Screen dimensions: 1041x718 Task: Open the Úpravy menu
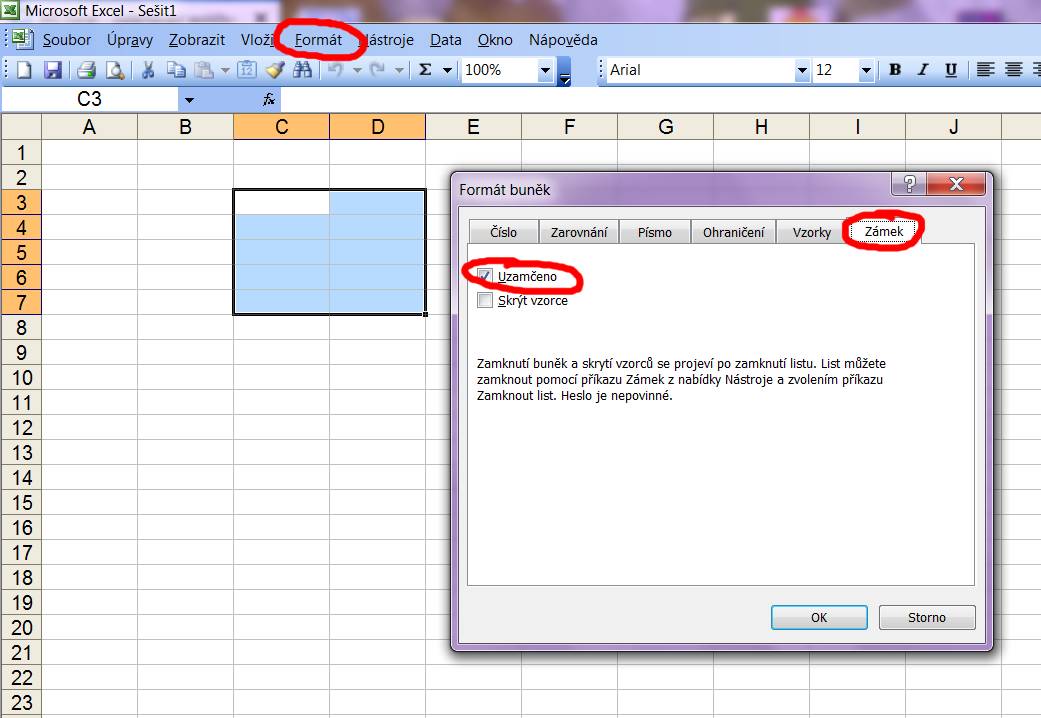130,40
